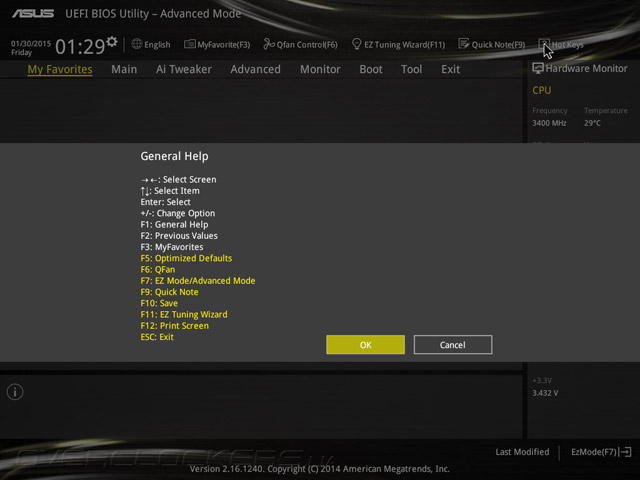Screen dimensions: 640x480
Task: Click Last Modified link
Action: point(522,452)
